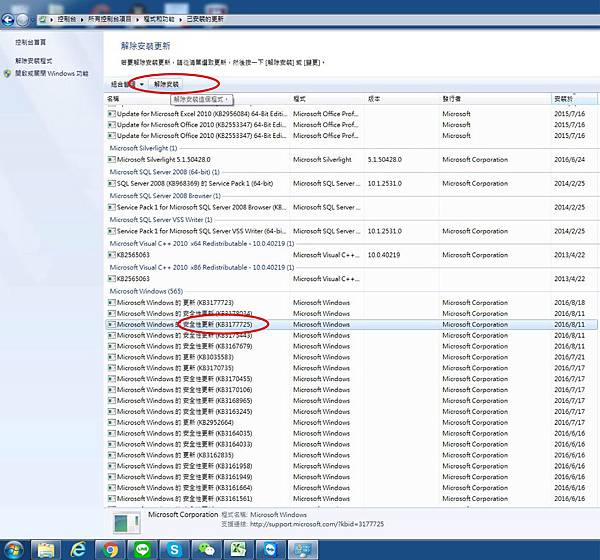Select the Microsoft SQL Server VSS Writer group header
Image resolution: width=600 pixels, height=560 pixels.
(161, 220)
